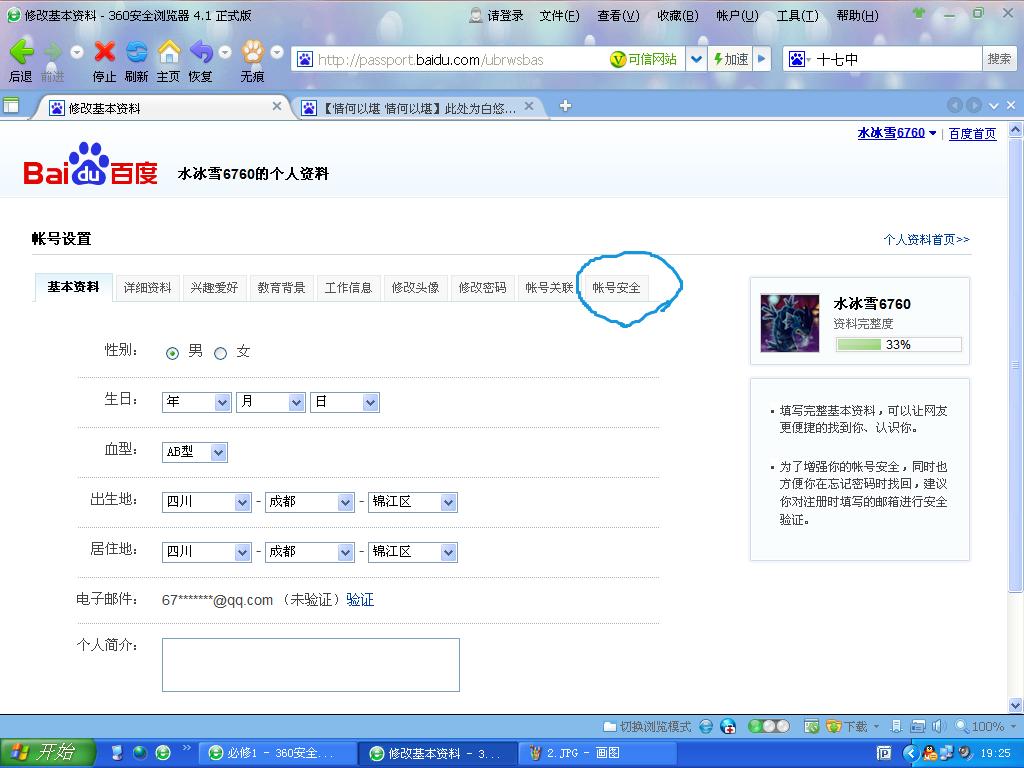
Task: Switch to 兴趣爱好 tab
Action: pos(214,287)
